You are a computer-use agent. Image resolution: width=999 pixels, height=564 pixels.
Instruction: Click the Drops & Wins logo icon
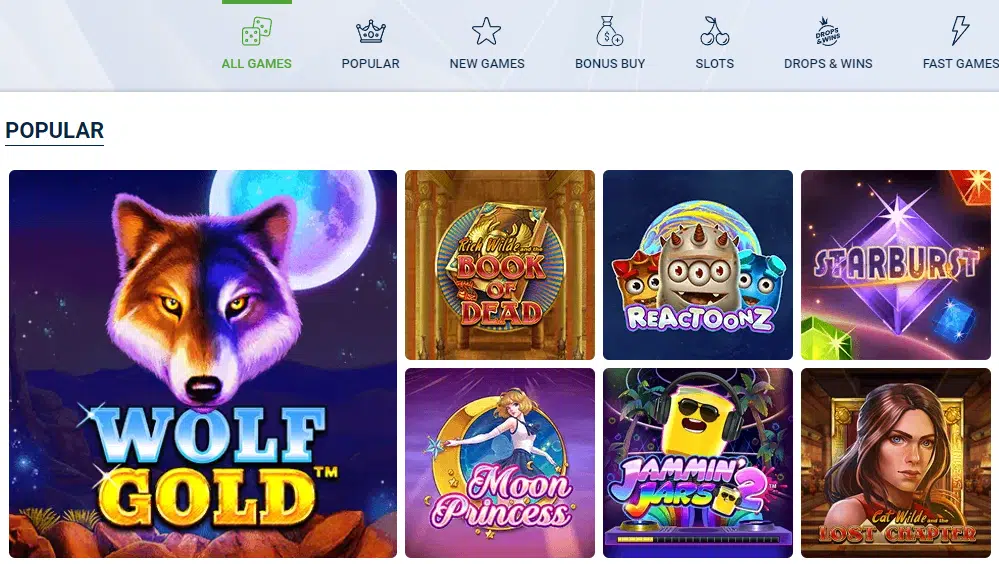click(x=828, y=31)
